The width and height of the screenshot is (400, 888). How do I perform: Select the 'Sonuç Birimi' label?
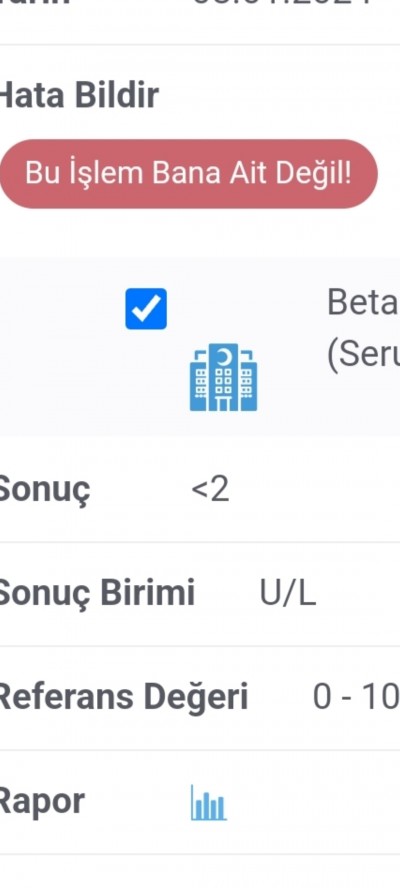pos(97,593)
